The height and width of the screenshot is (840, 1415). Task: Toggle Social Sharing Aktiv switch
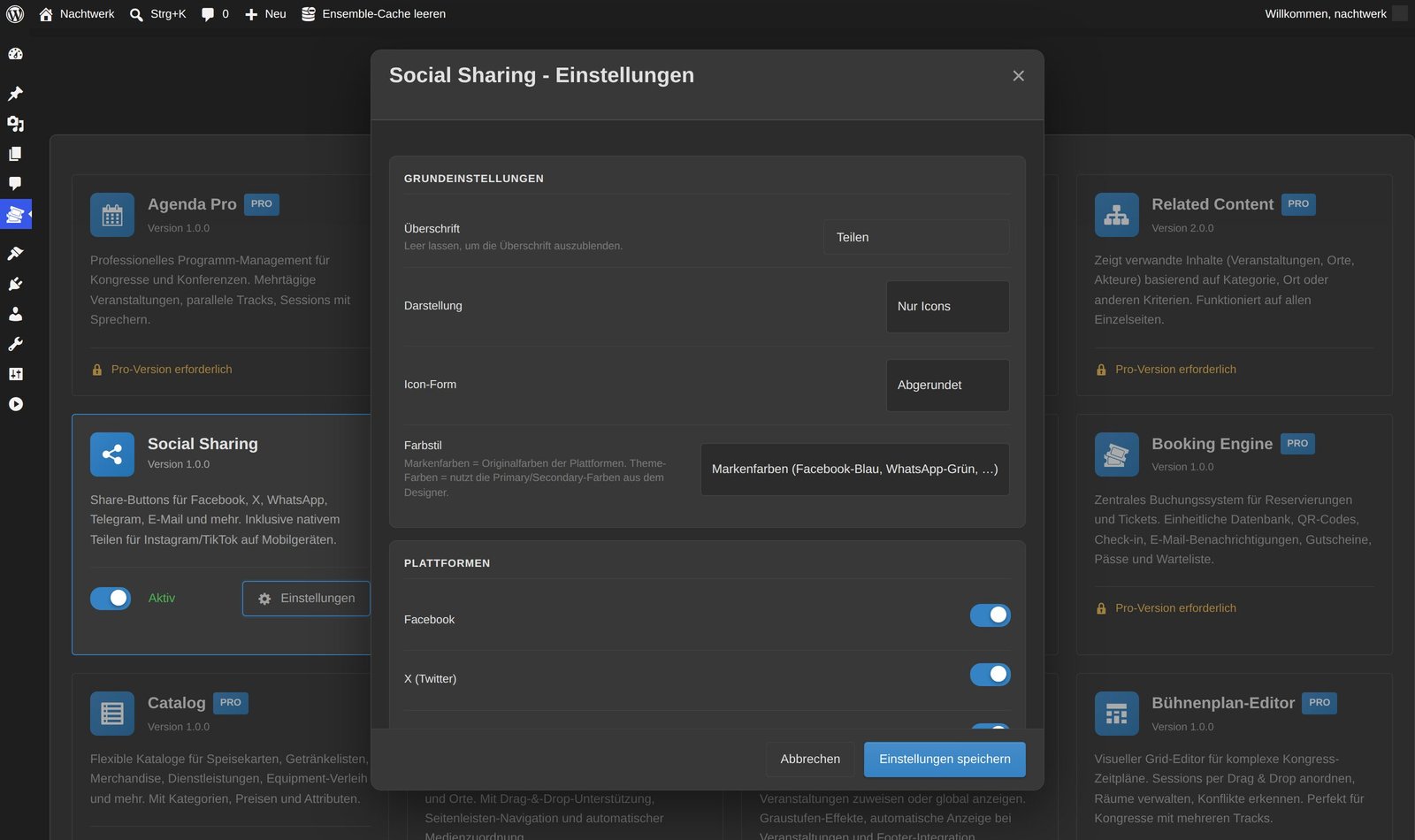[111, 599]
